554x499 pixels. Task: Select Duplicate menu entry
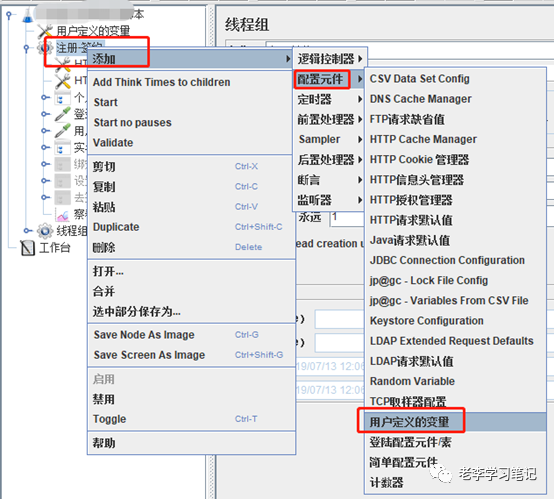coord(191,227)
